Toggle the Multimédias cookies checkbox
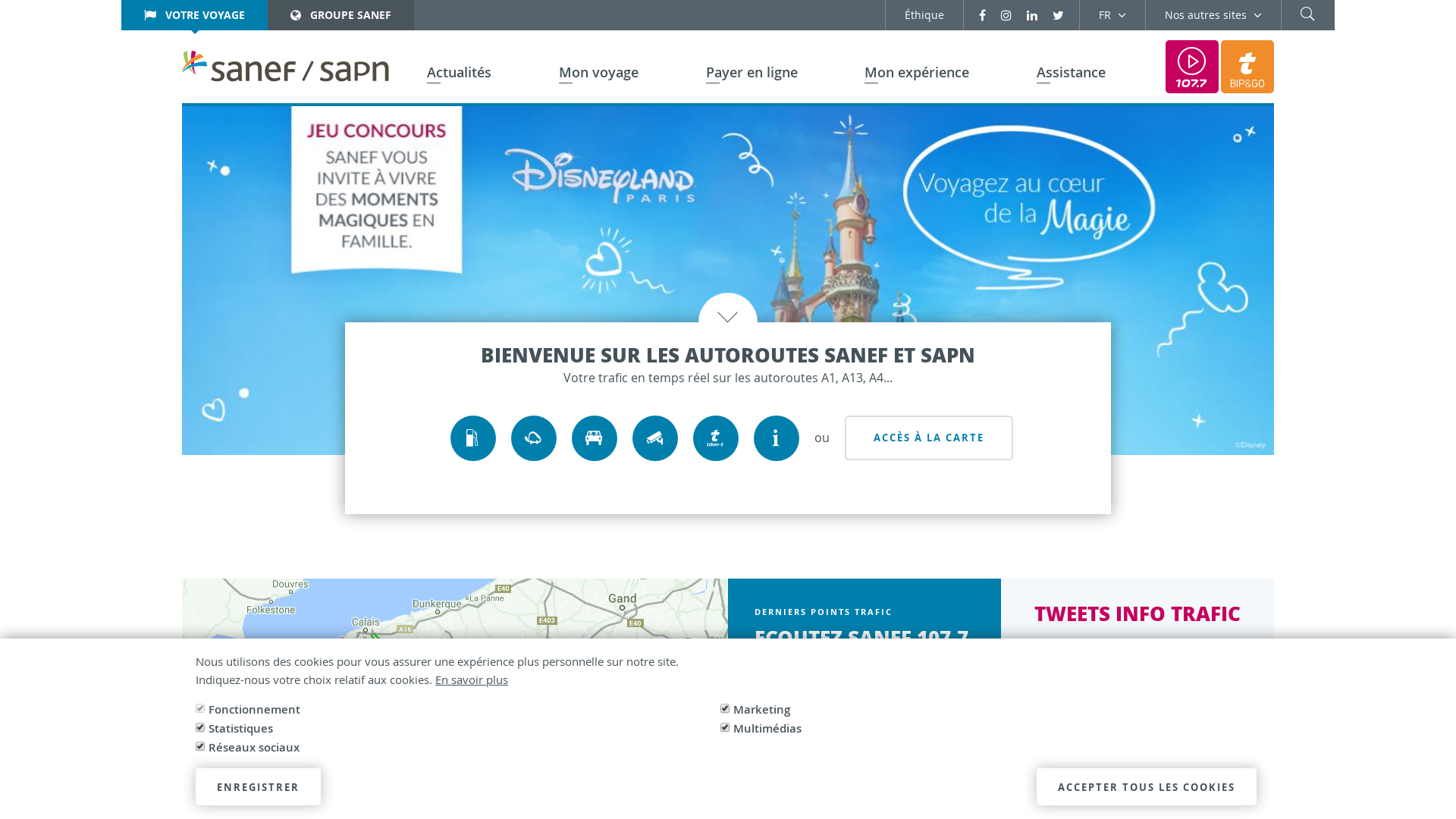 coord(725,727)
